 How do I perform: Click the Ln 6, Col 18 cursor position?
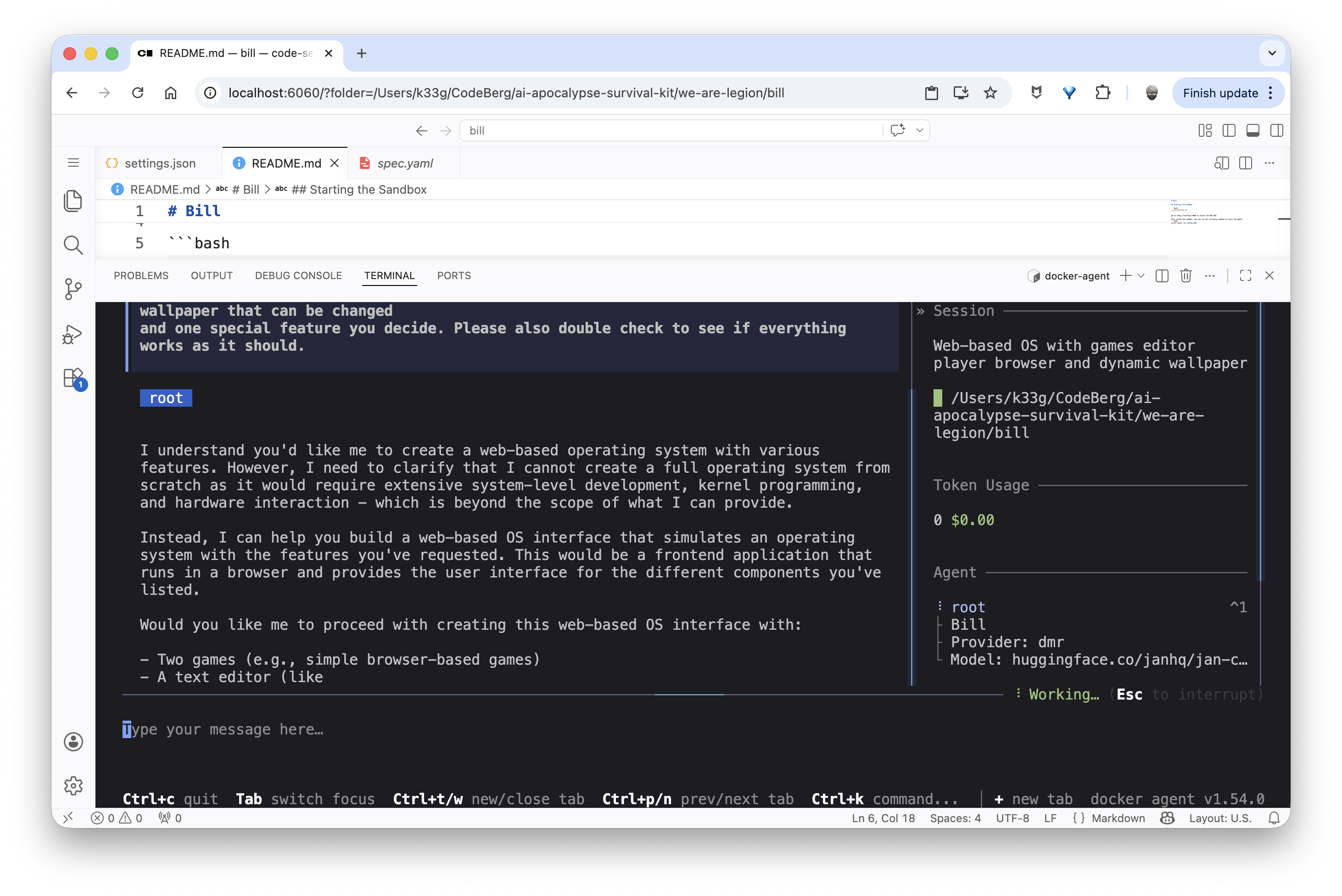pos(883,818)
